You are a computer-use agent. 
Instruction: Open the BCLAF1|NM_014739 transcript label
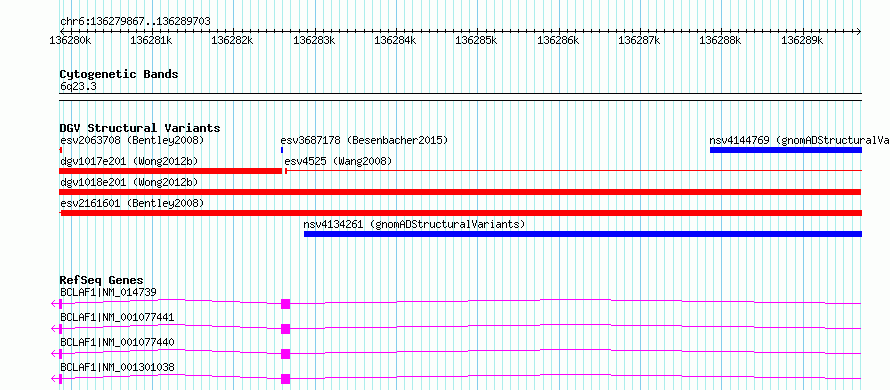[108, 293]
